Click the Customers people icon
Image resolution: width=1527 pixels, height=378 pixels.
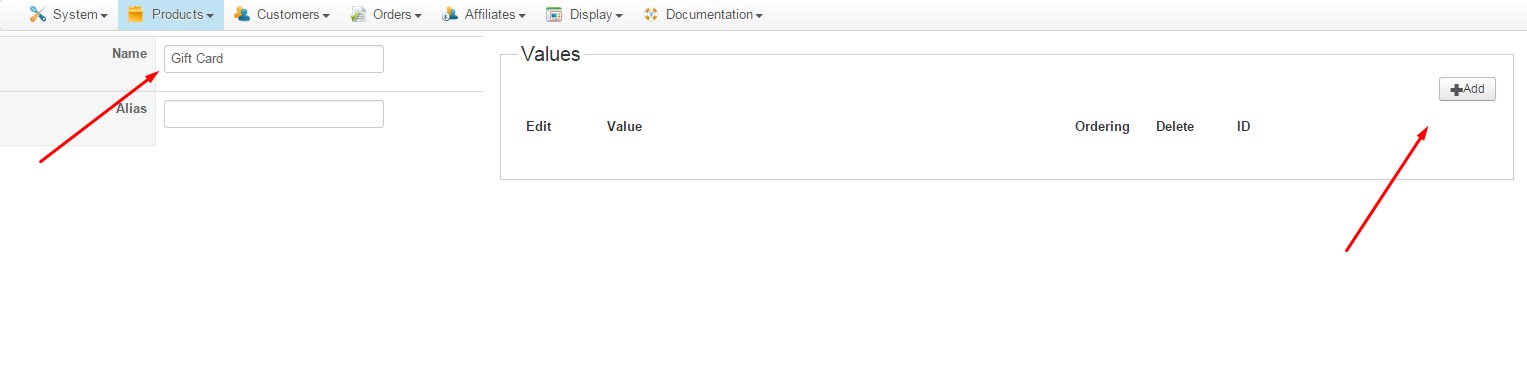(x=242, y=14)
